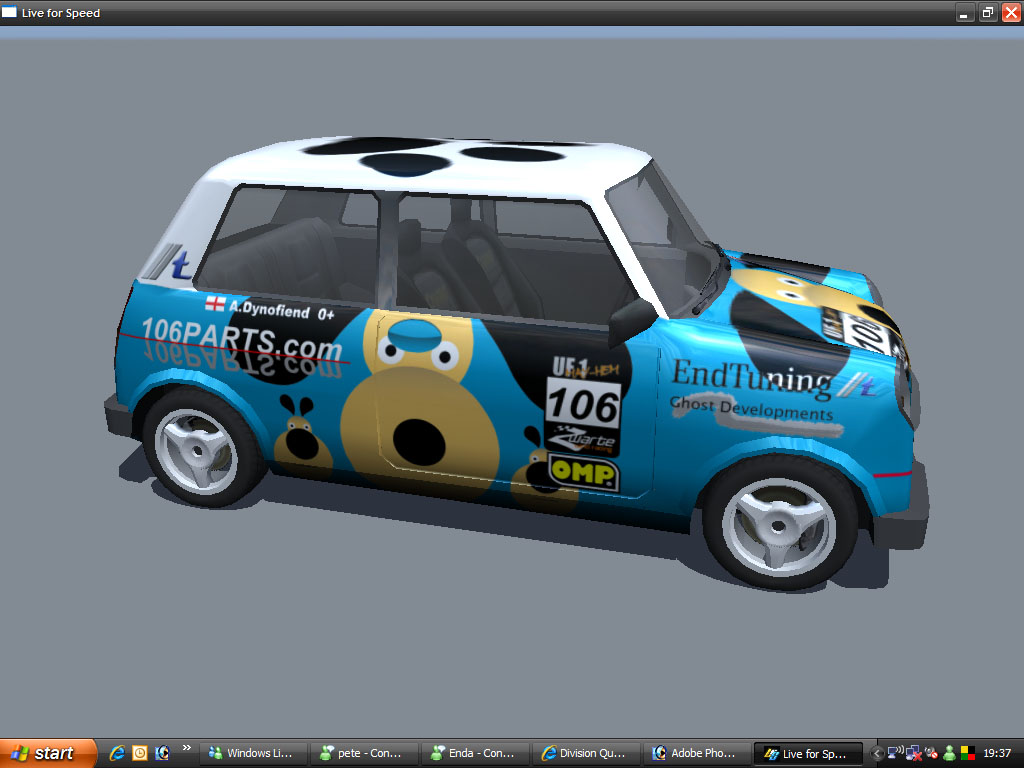Open the Windows start menu
Viewport: 1024px width, 768px height.
48,753
